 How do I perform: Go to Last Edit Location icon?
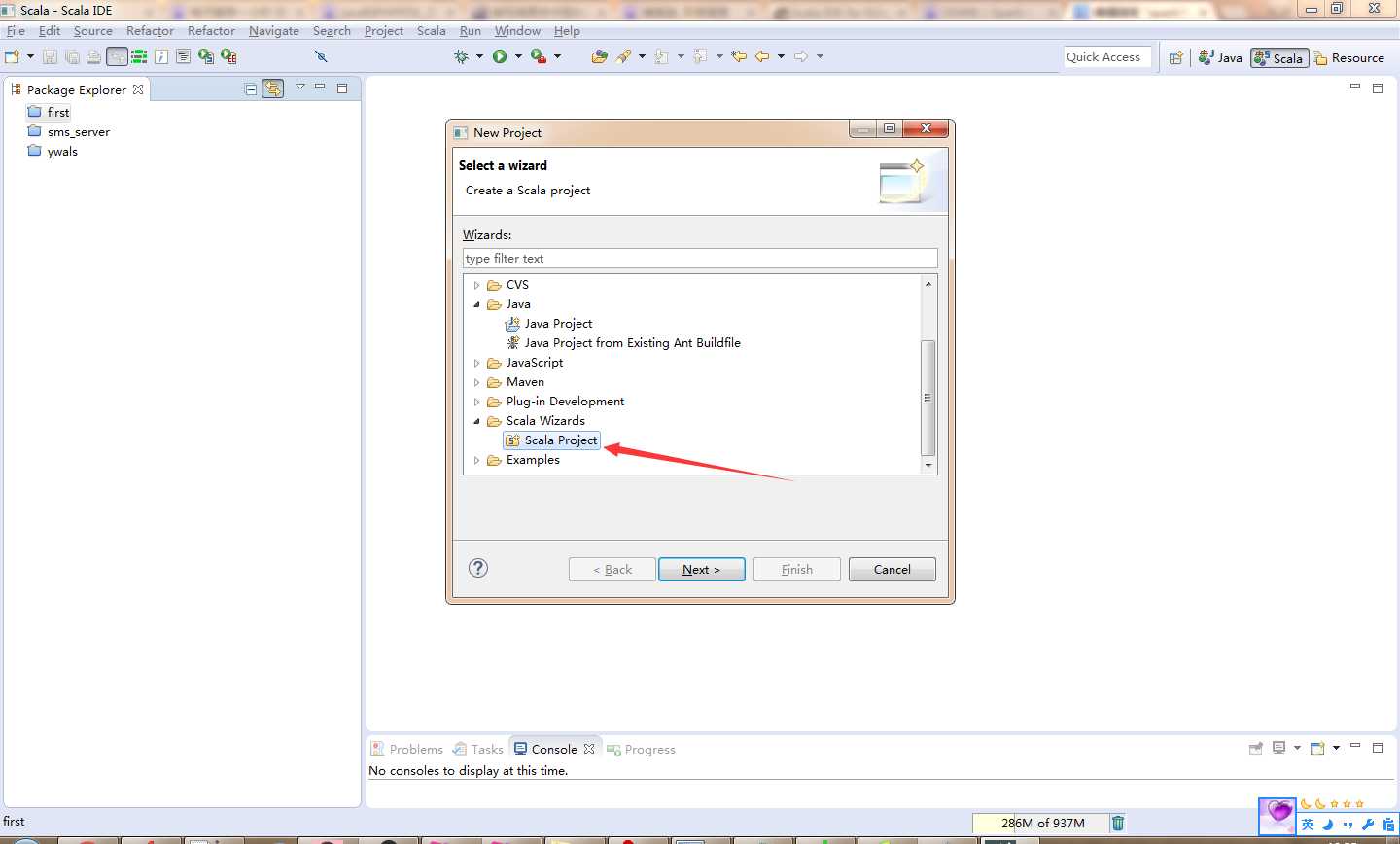click(x=739, y=56)
